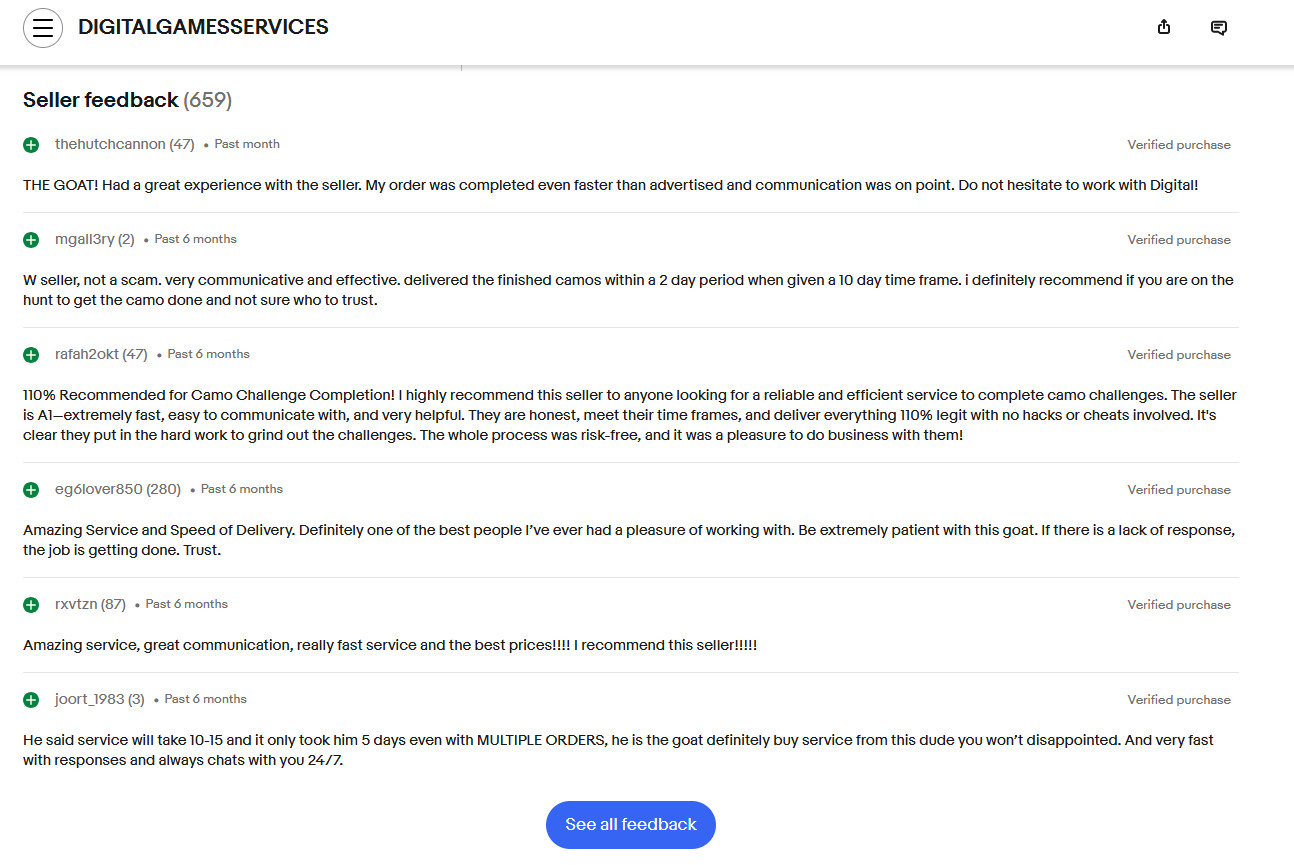Viewport: 1294px width, 865px height.
Task: Open thehutchcannon user profile link
Action: (110, 144)
